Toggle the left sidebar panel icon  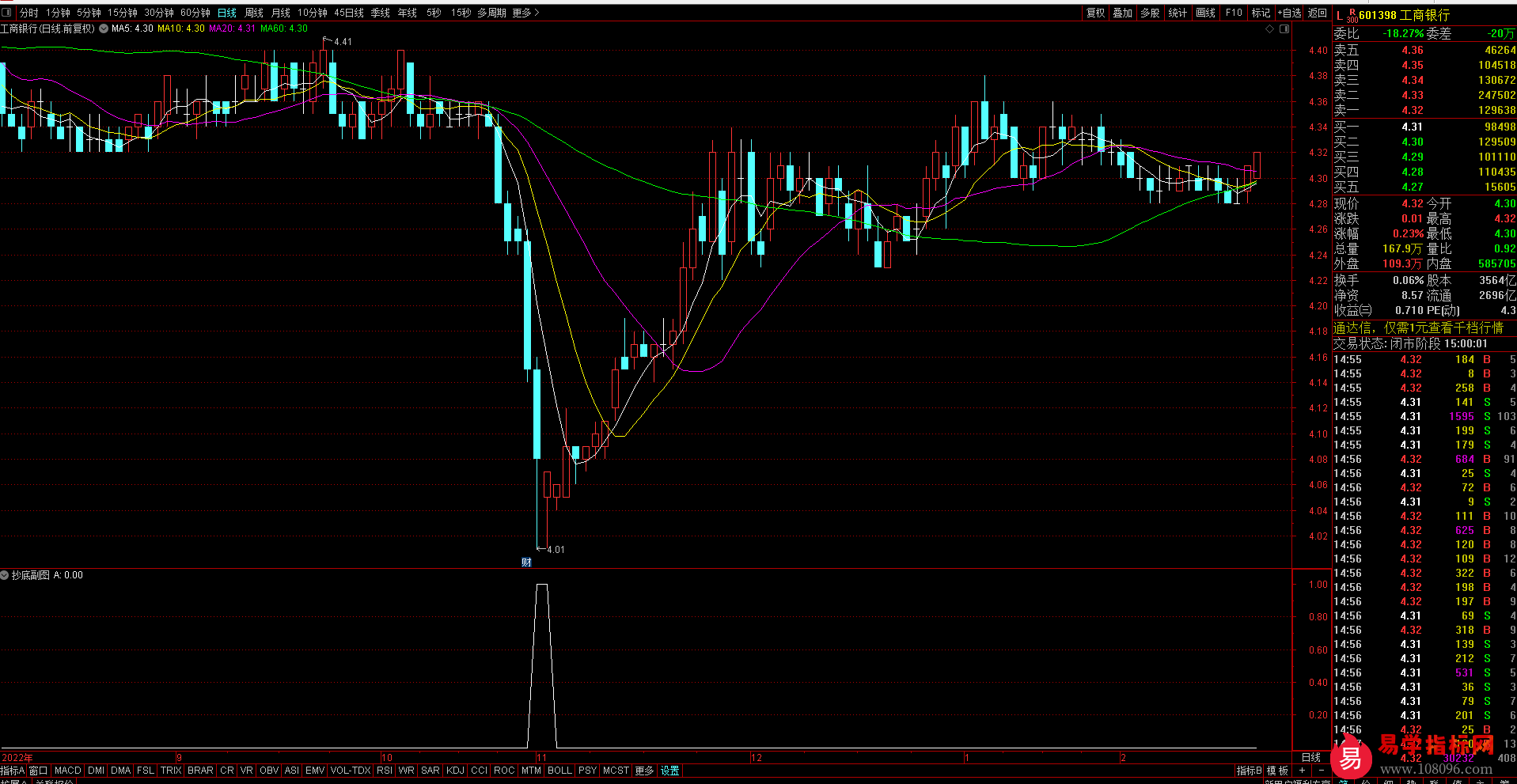pyautogui.click(x=8, y=13)
